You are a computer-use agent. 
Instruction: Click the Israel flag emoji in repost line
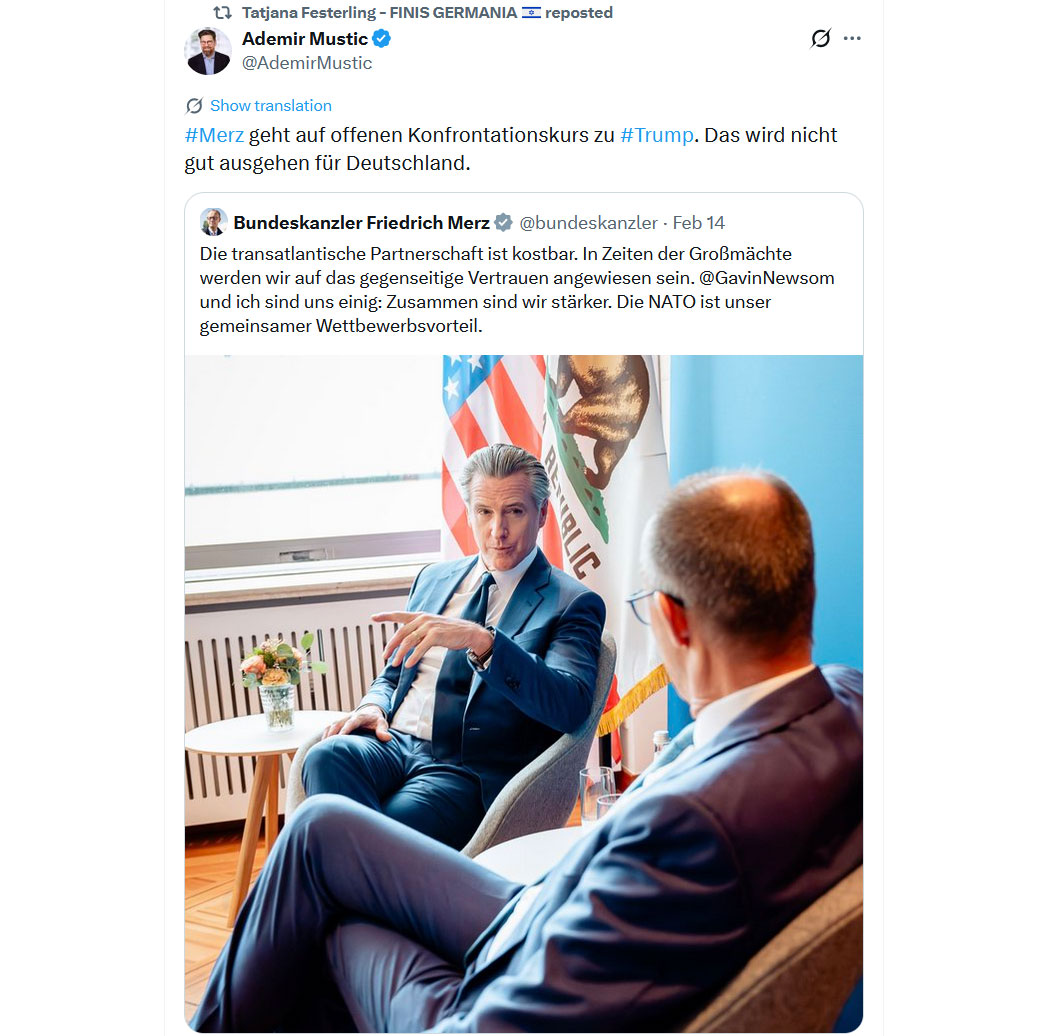pos(531,13)
